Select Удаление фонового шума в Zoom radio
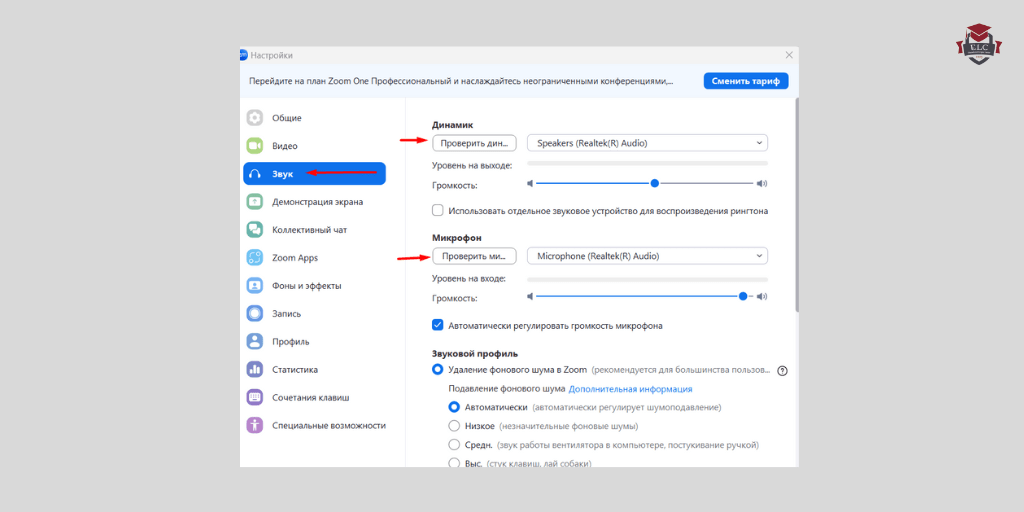Screen dimensions: 1024x512 [438, 370]
